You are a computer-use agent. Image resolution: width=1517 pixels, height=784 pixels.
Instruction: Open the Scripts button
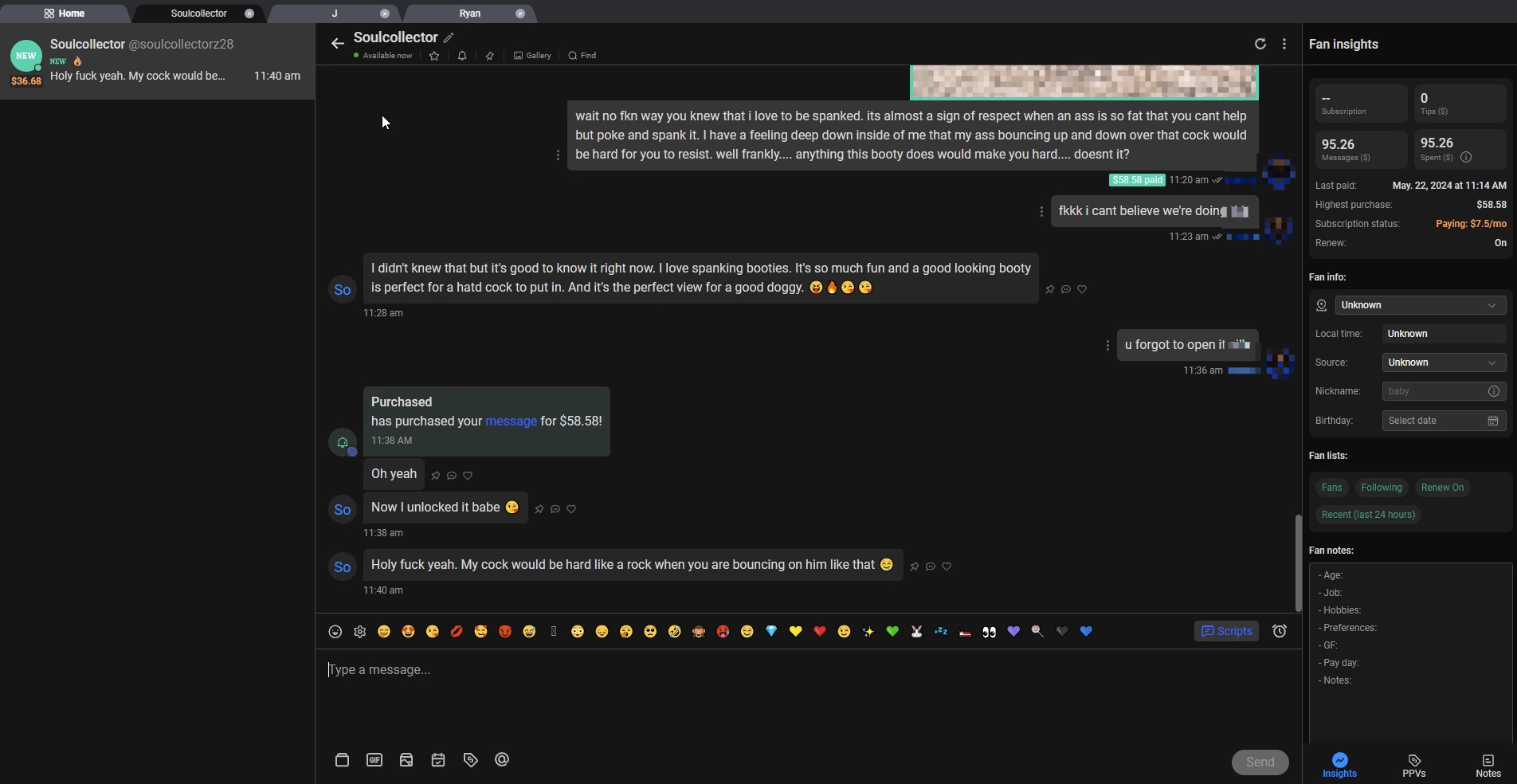pos(1226,631)
